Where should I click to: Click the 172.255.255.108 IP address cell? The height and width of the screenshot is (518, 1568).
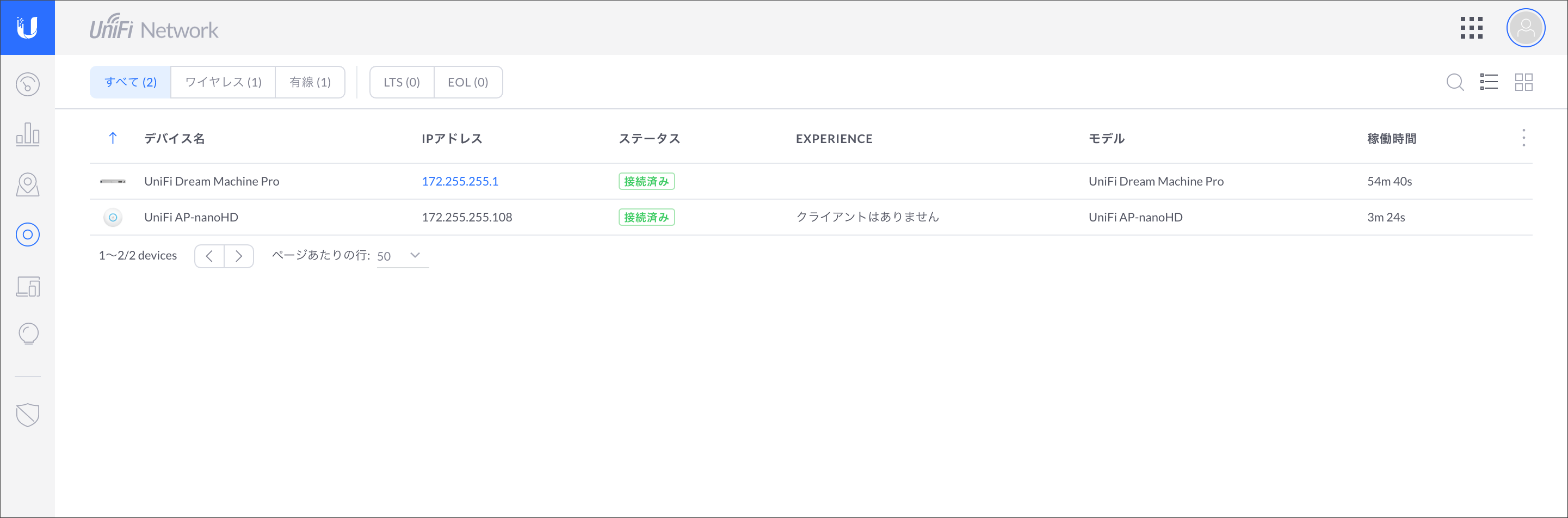(467, 217)
